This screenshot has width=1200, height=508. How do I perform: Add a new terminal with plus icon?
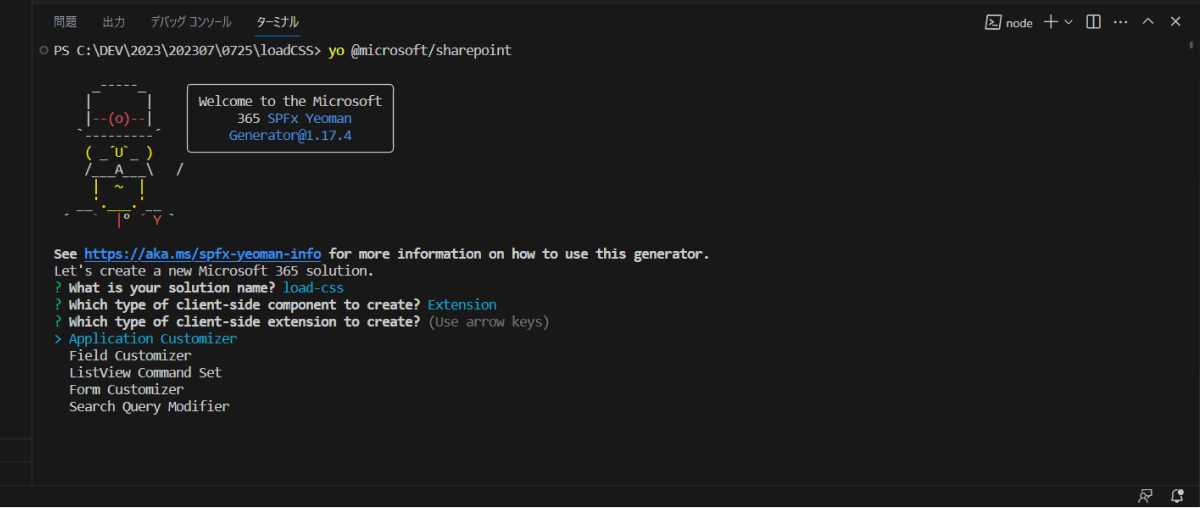pos(1050,22)
